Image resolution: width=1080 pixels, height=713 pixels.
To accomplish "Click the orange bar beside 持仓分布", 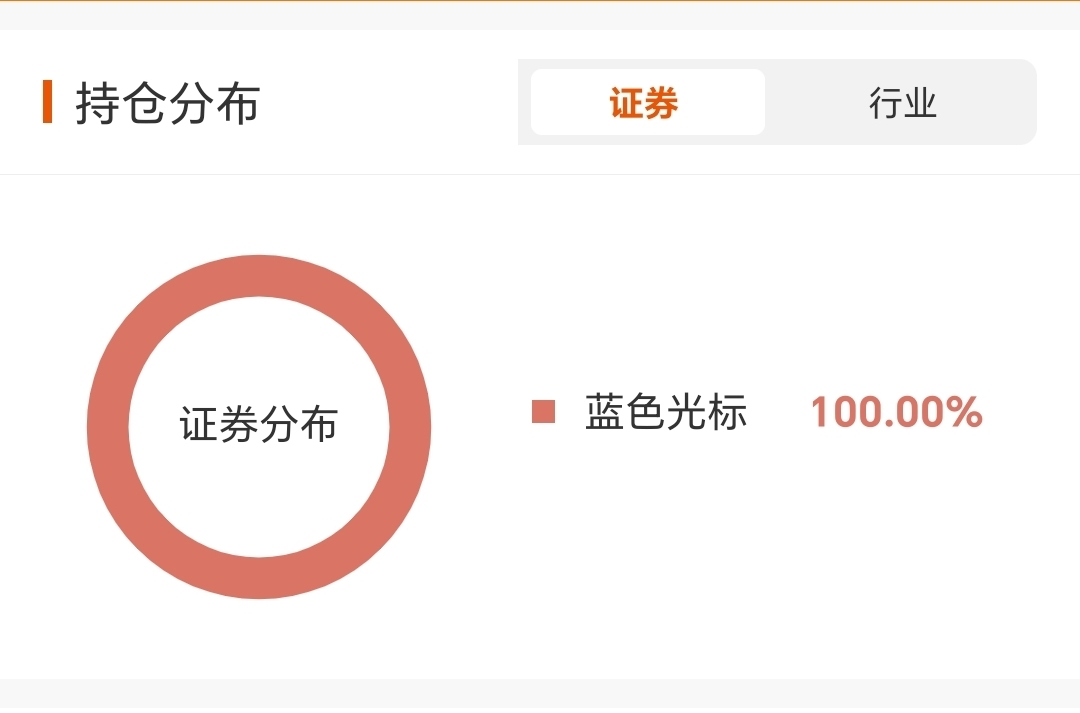I will [48, 102].
